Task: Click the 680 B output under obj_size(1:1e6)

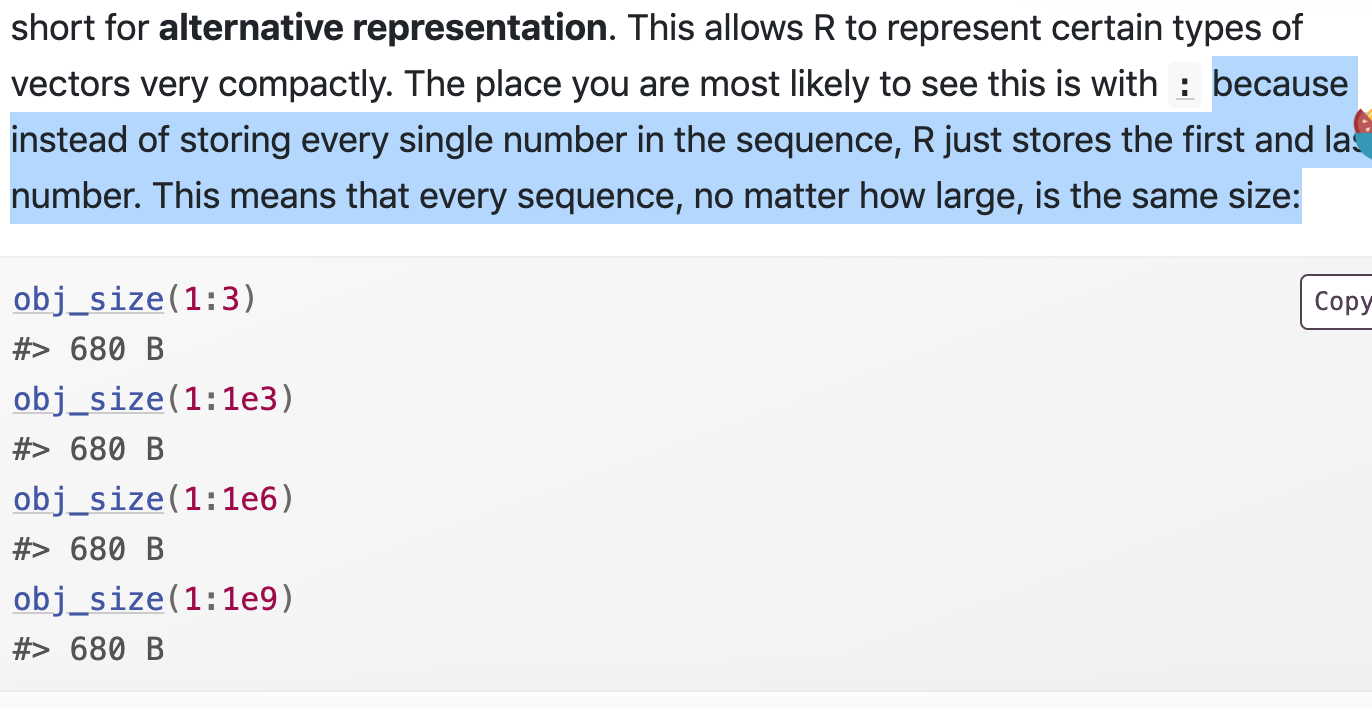Action: [x=116, y=549]
